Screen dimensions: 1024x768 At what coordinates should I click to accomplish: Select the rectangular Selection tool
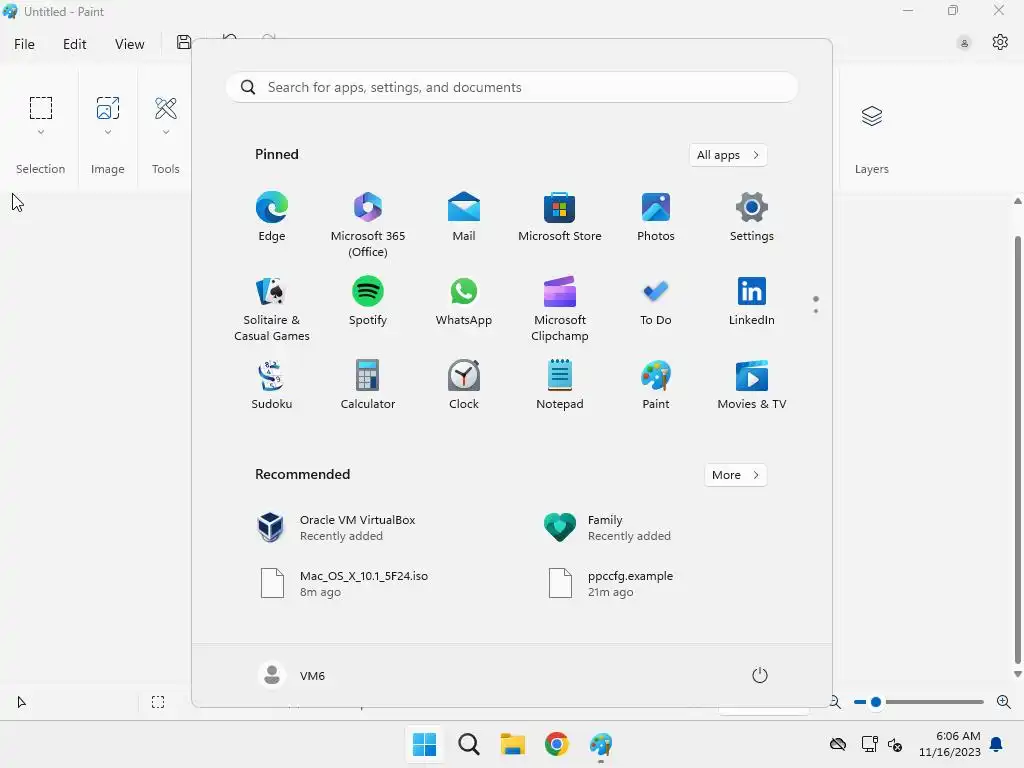point(40,108)
